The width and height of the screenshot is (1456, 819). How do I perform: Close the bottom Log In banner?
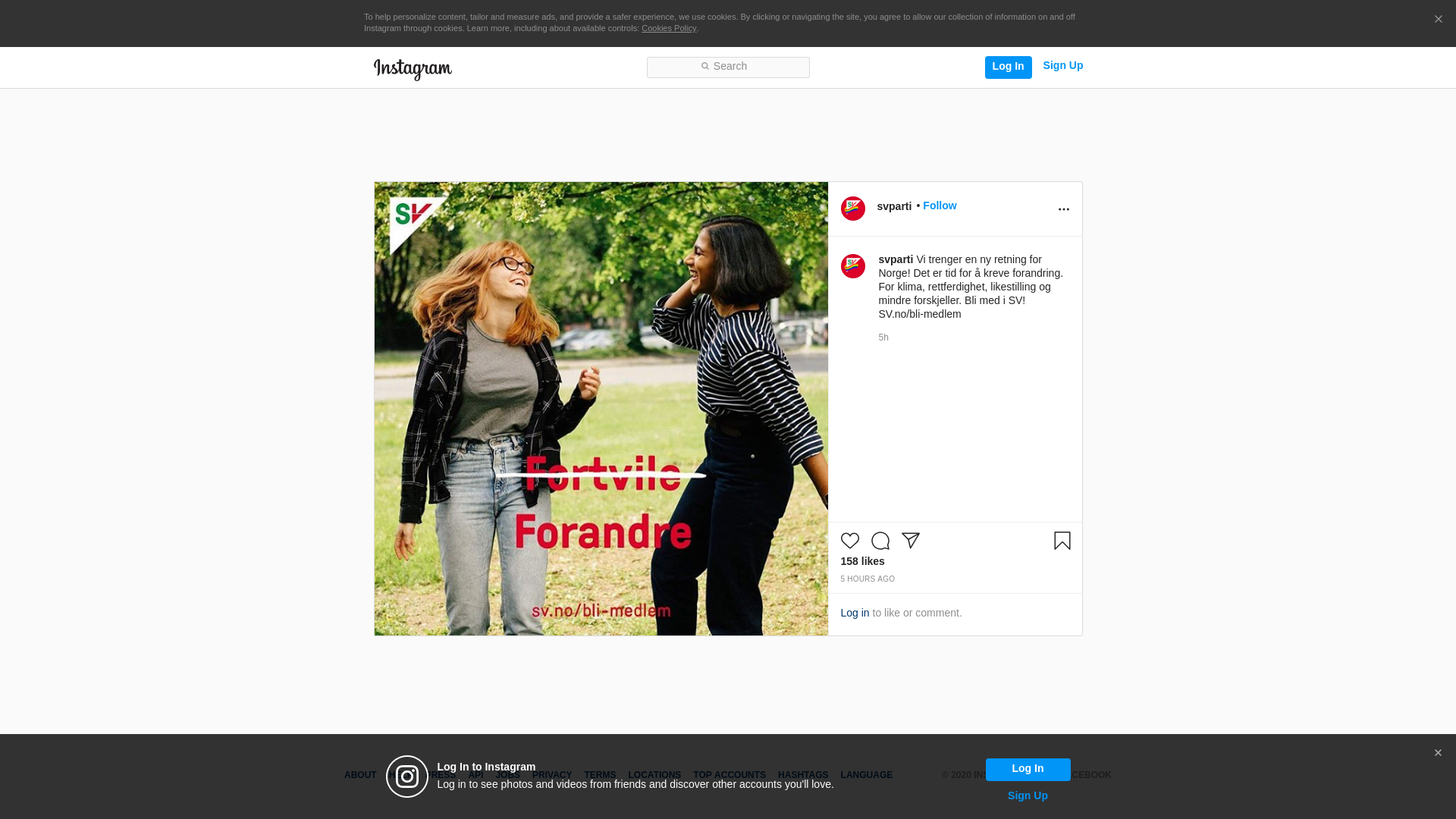1438,753
